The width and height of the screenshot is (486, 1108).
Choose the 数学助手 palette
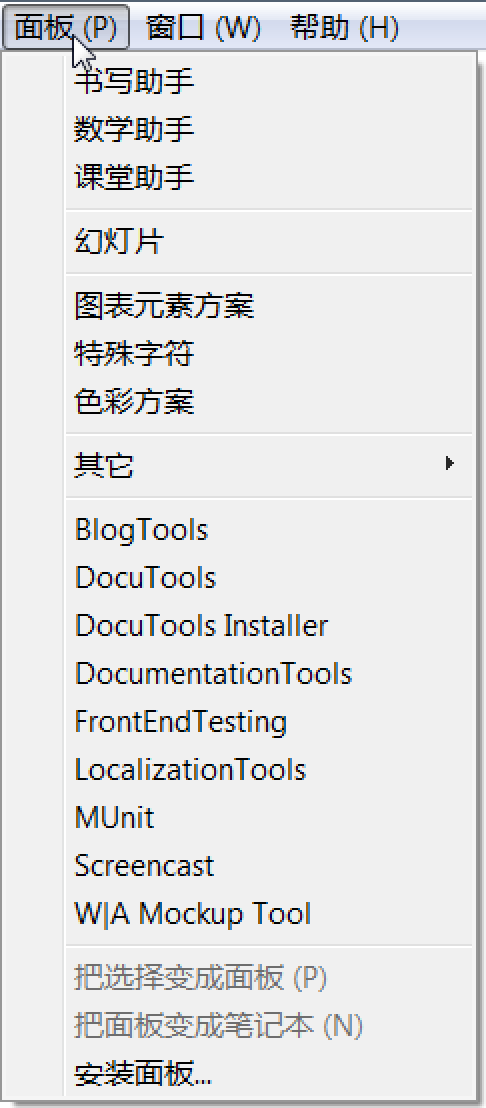point(268,129)
